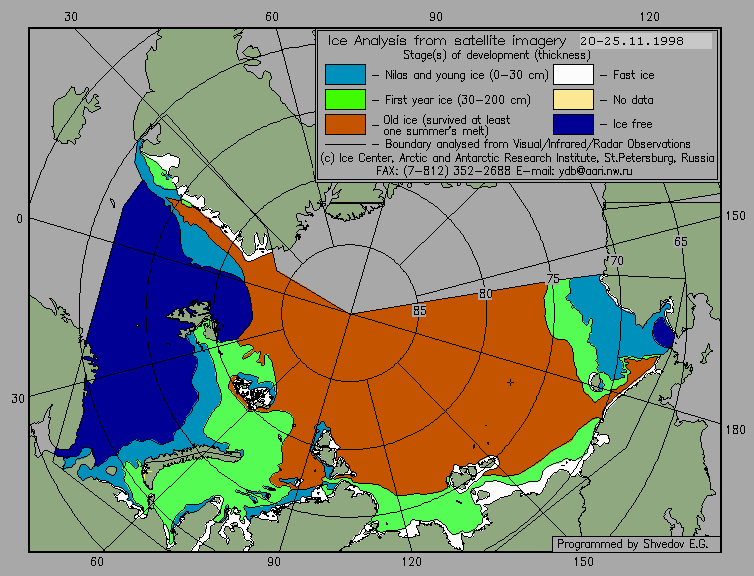
Task: Select the 75 latitude label
Action: coord(553,278)
